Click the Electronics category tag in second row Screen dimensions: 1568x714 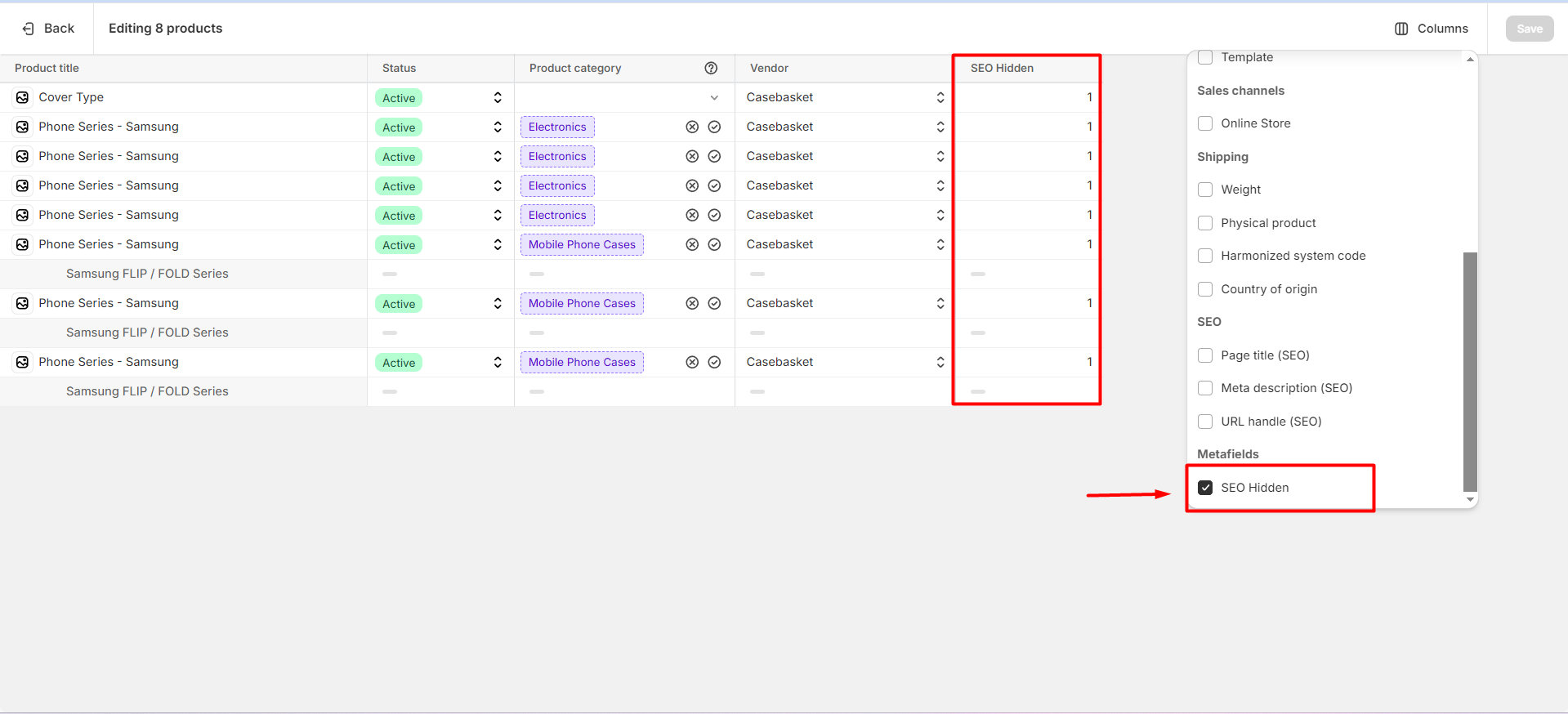557,127
